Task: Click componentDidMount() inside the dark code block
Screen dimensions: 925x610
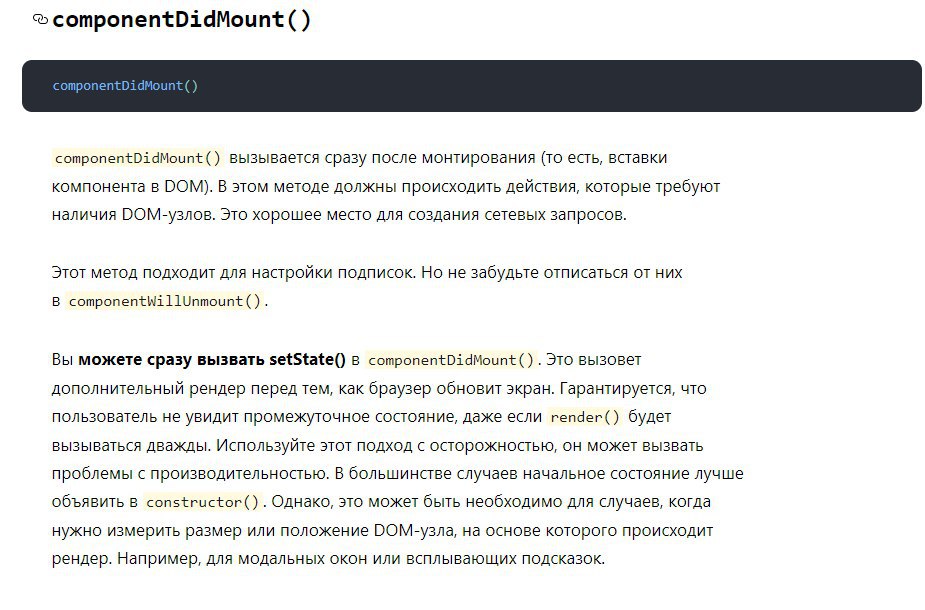Action: [125, 86]
